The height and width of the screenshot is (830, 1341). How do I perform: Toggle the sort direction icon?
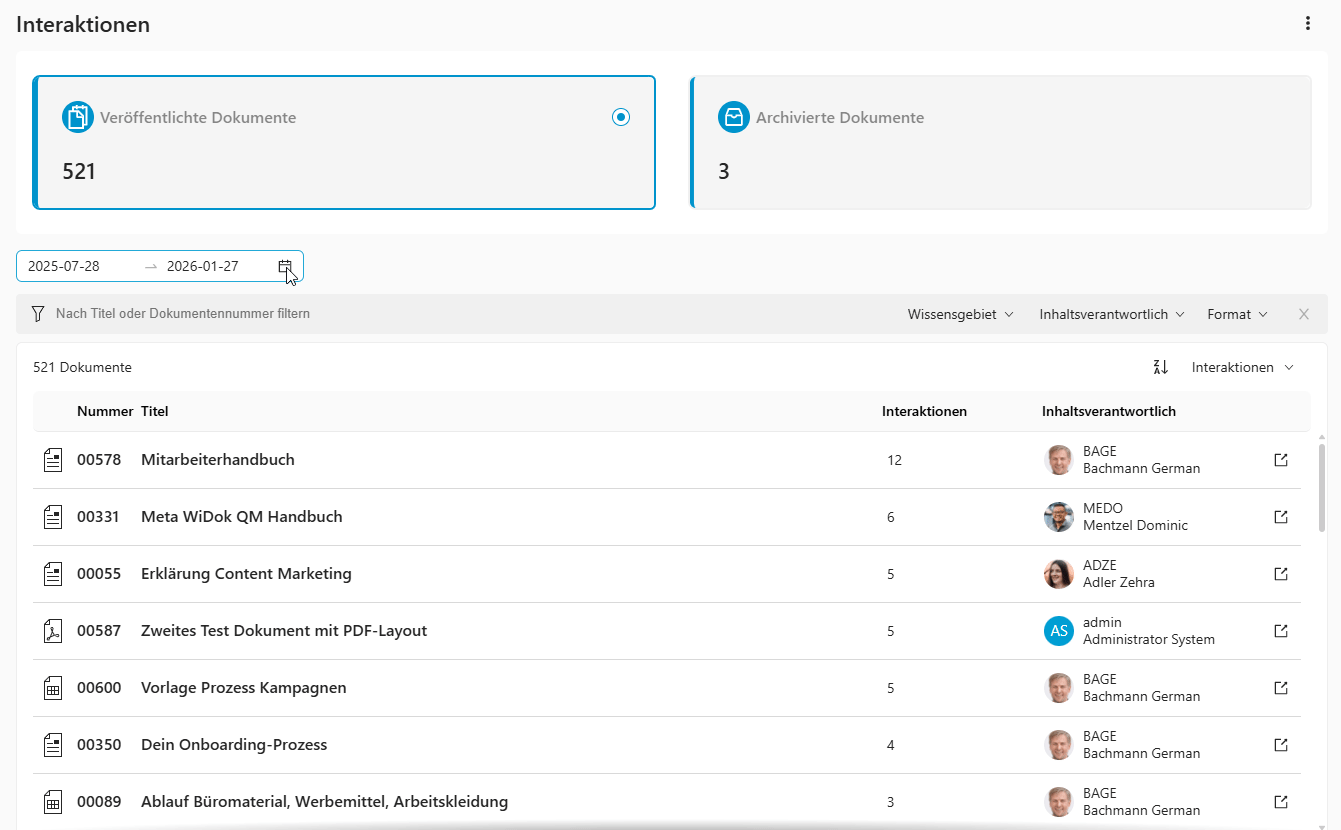click(x=1160, y=368)
